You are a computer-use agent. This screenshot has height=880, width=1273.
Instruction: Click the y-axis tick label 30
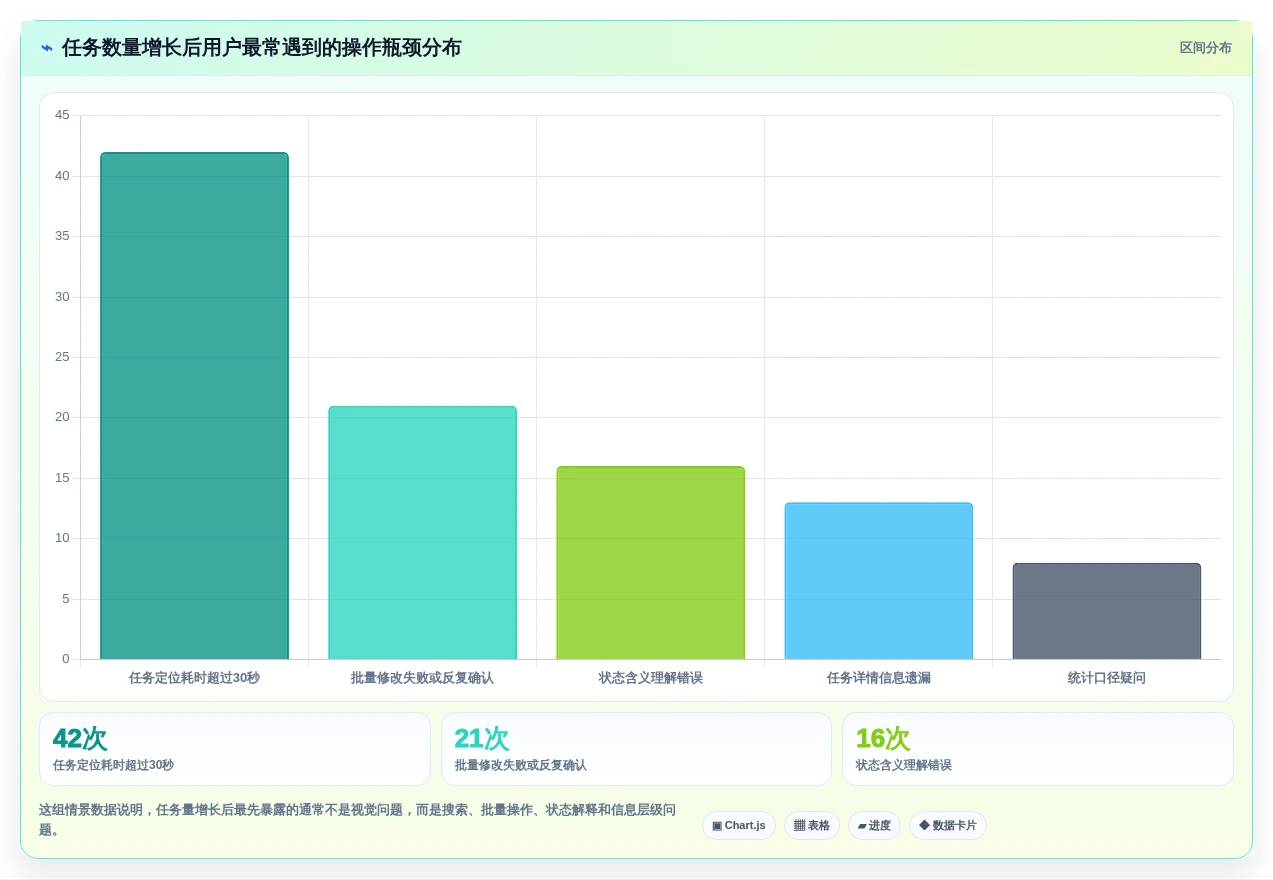62,297
